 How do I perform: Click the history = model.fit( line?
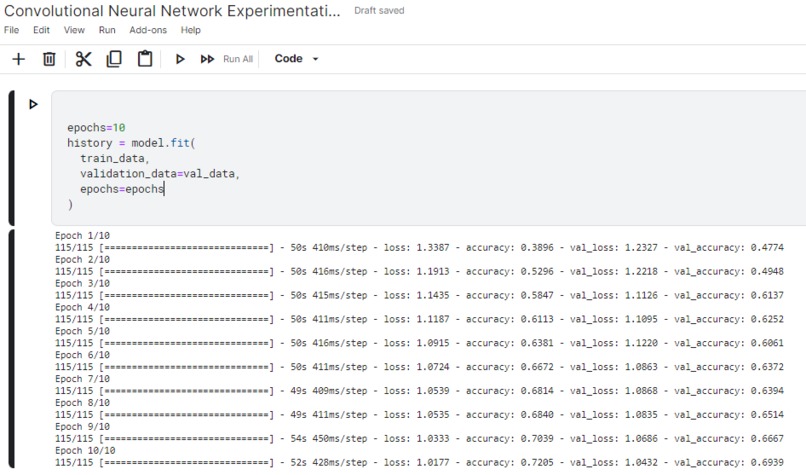[x=131, y=143]
